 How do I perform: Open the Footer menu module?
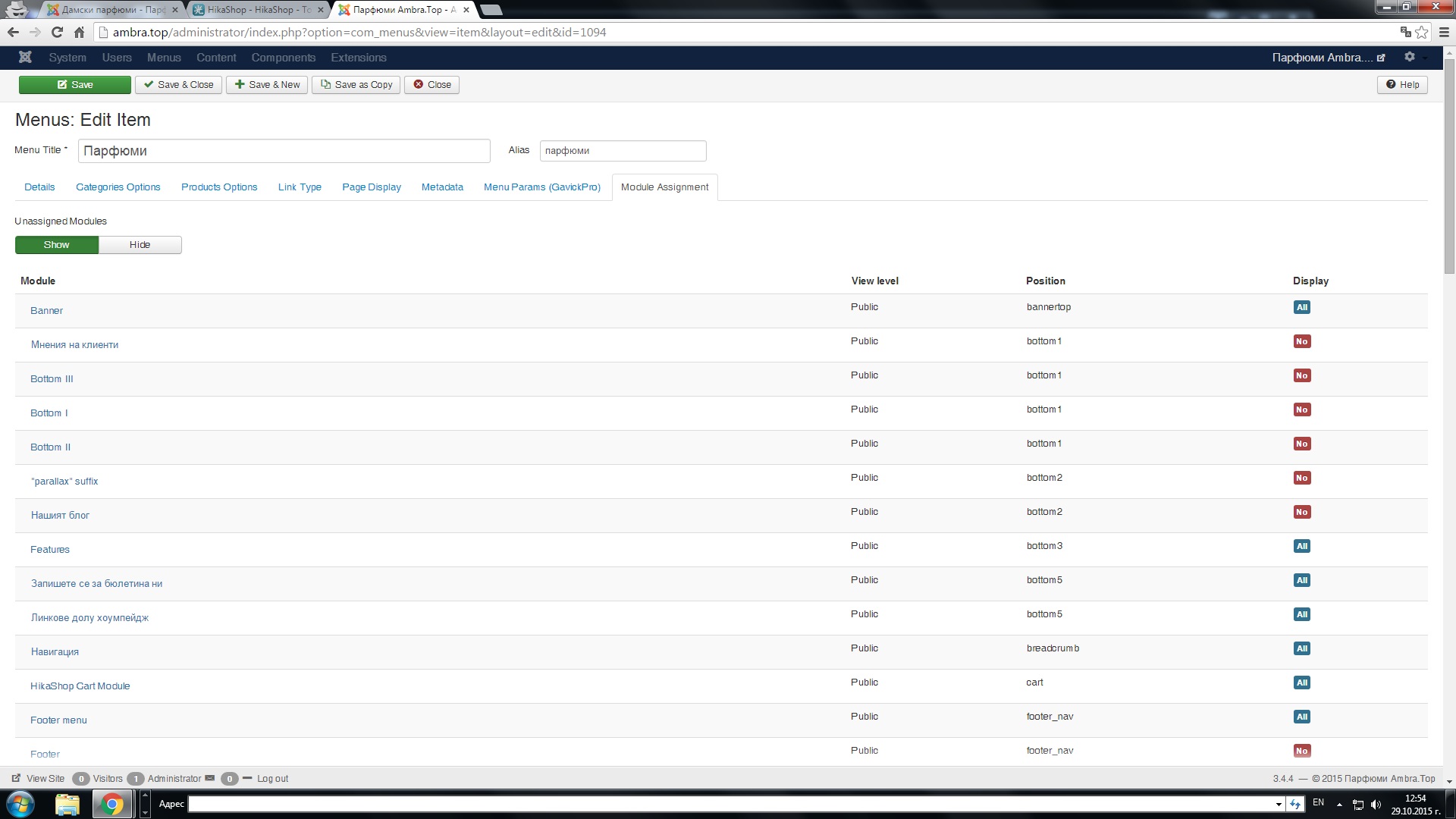[x=58, y=720]
